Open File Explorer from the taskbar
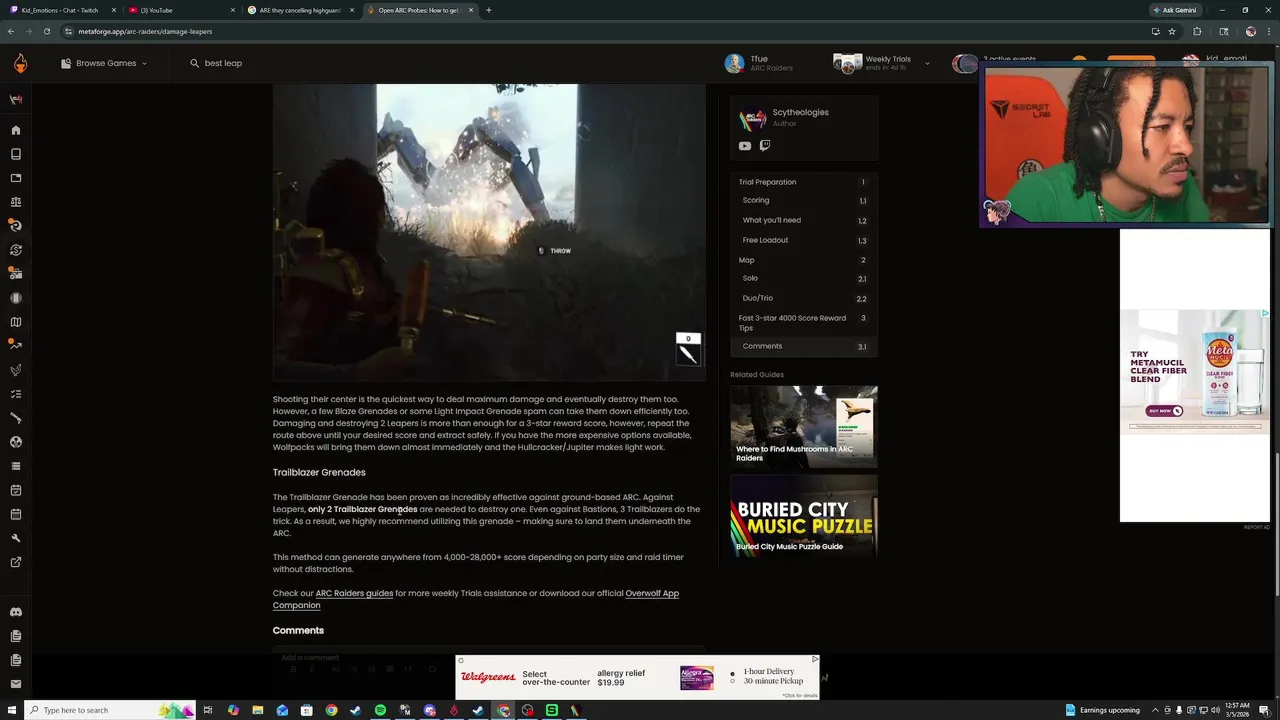 (257, 710)
